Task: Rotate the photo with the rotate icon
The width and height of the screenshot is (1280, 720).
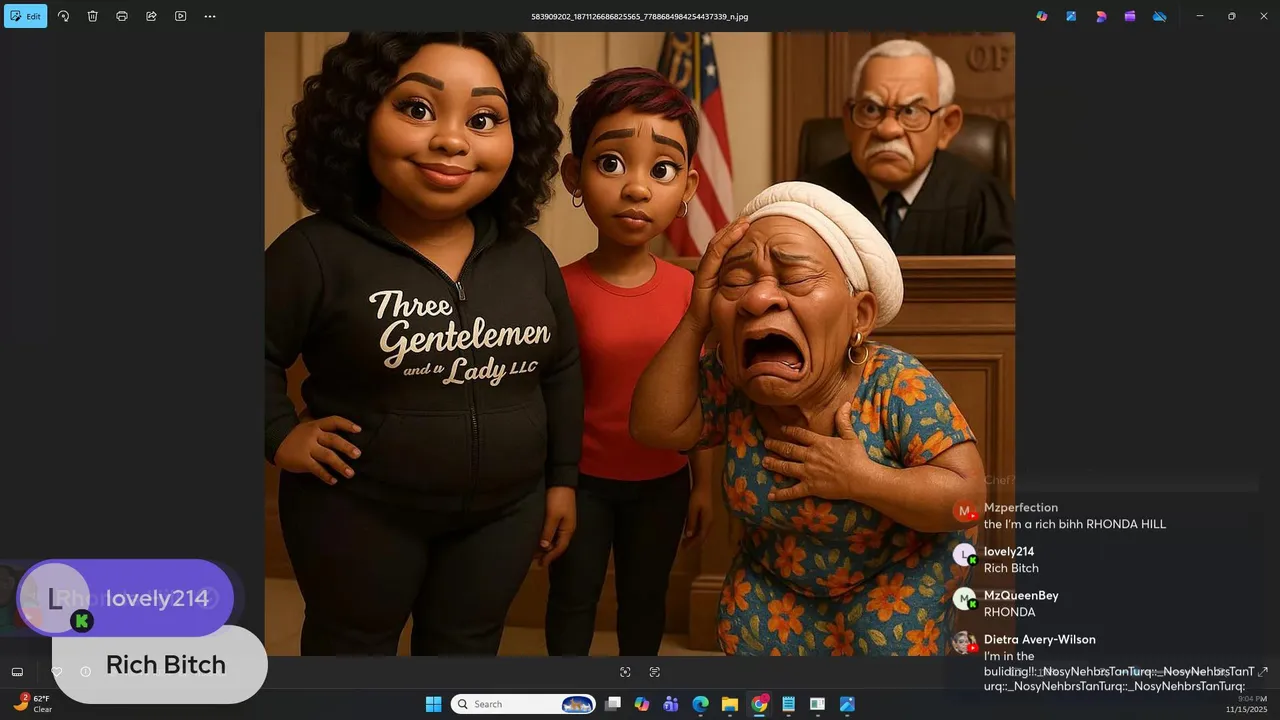Action: [x=63, y=16]
